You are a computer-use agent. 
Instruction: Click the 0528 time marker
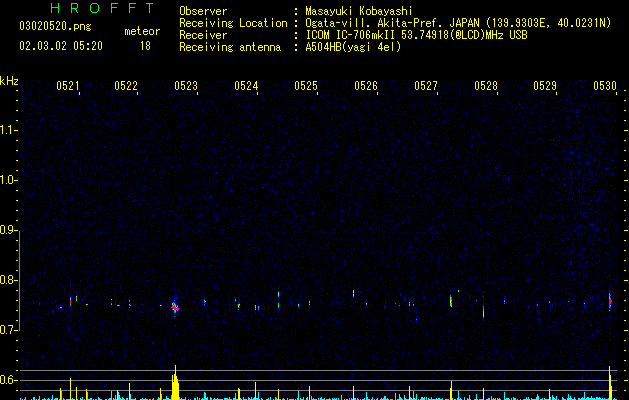(x=486, y=86)
